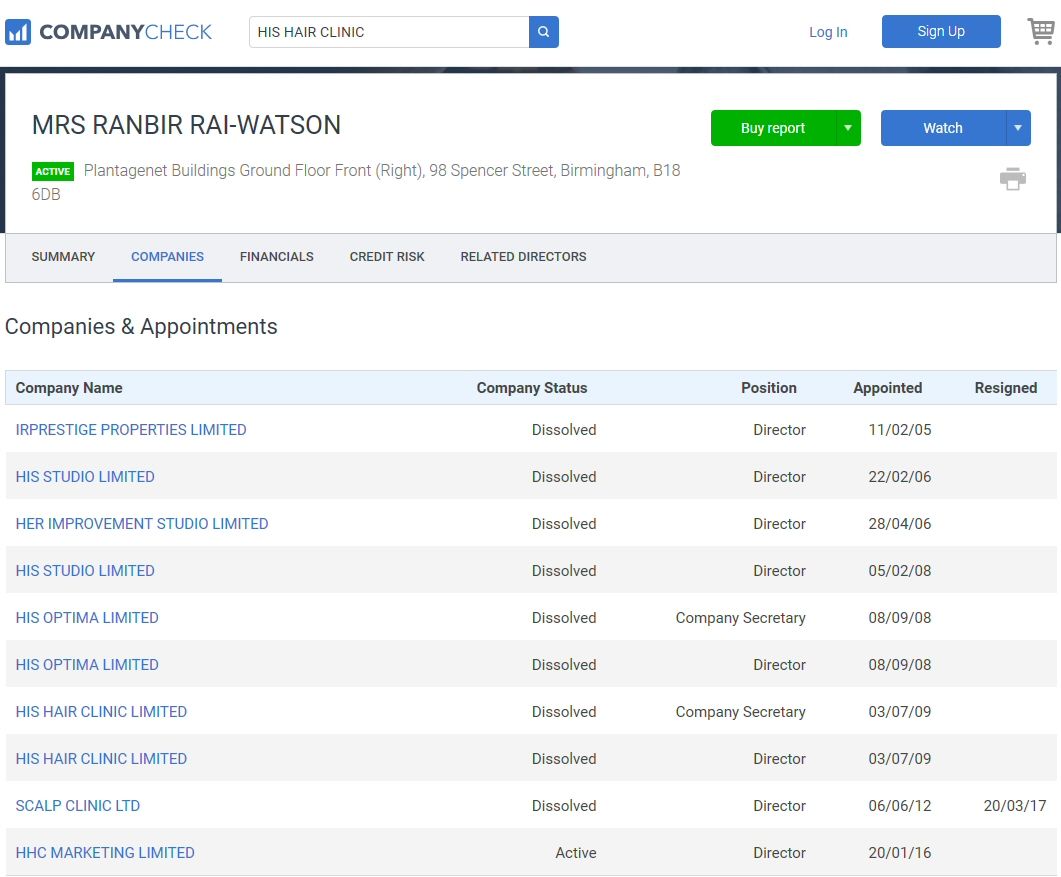Click the Company Status column header
The height and width of the screenshot is (877, 1061).
click(532, 388)
